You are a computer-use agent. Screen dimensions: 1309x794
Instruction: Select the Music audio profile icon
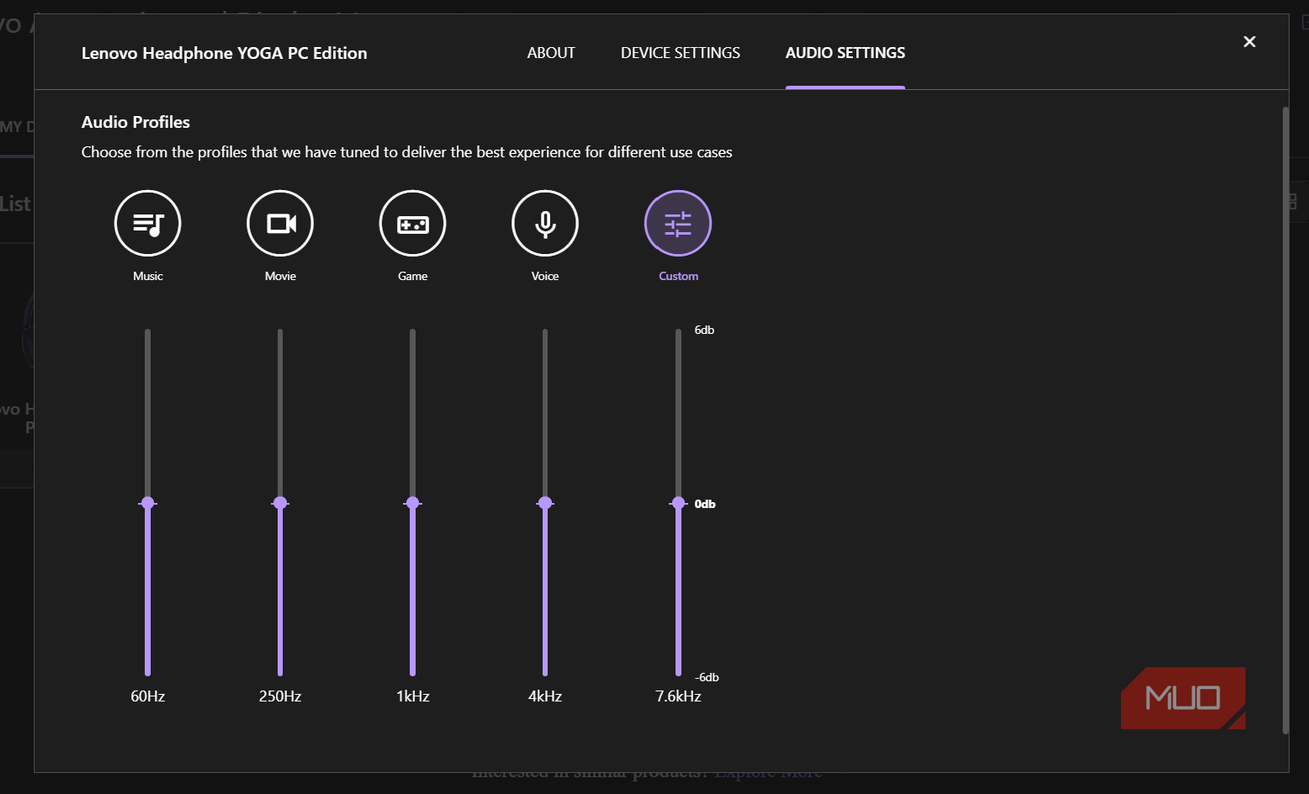tap(148, 224)
